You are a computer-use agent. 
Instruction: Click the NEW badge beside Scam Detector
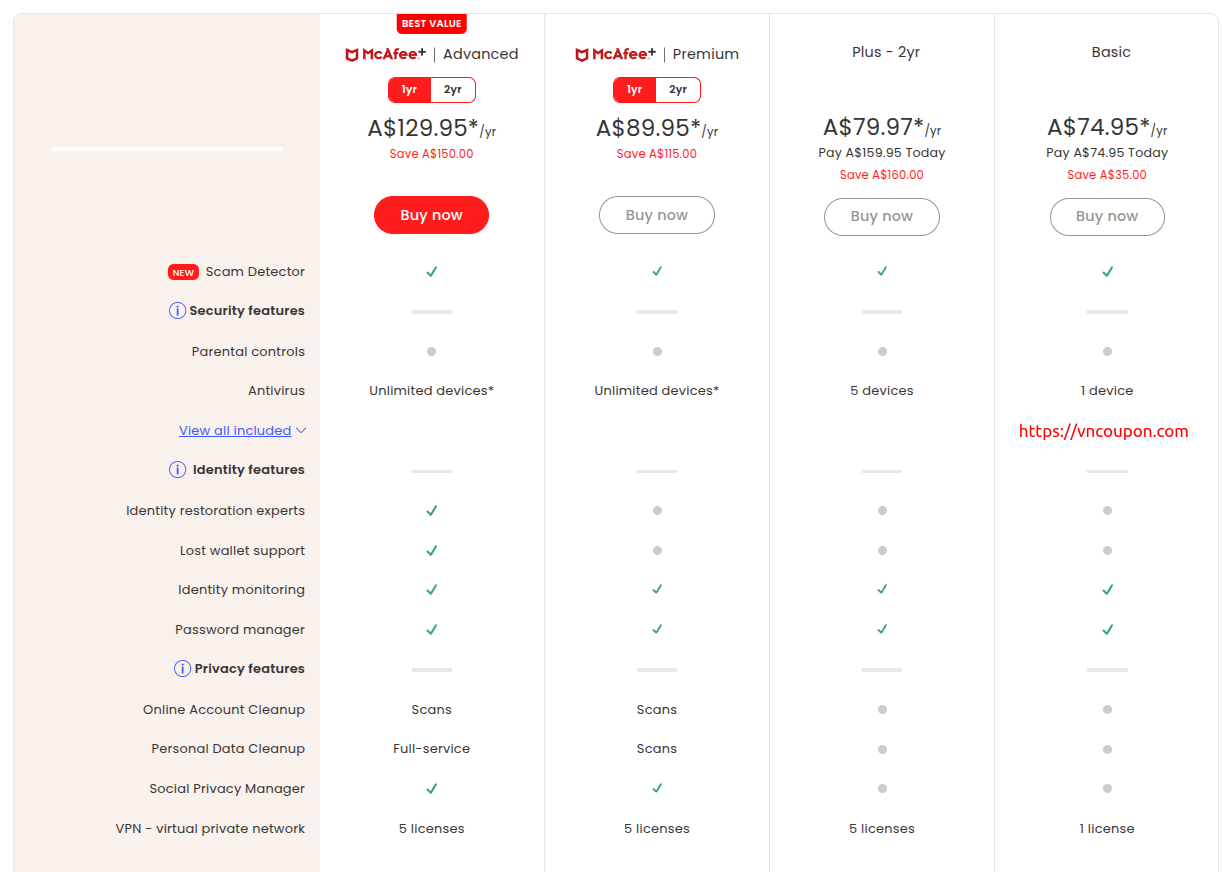pos(182,272)
